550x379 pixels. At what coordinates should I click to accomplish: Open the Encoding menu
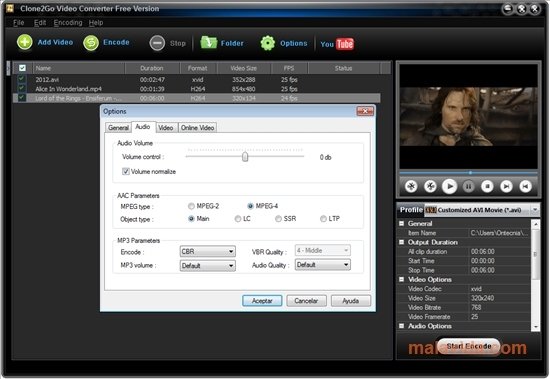(68, 23)
